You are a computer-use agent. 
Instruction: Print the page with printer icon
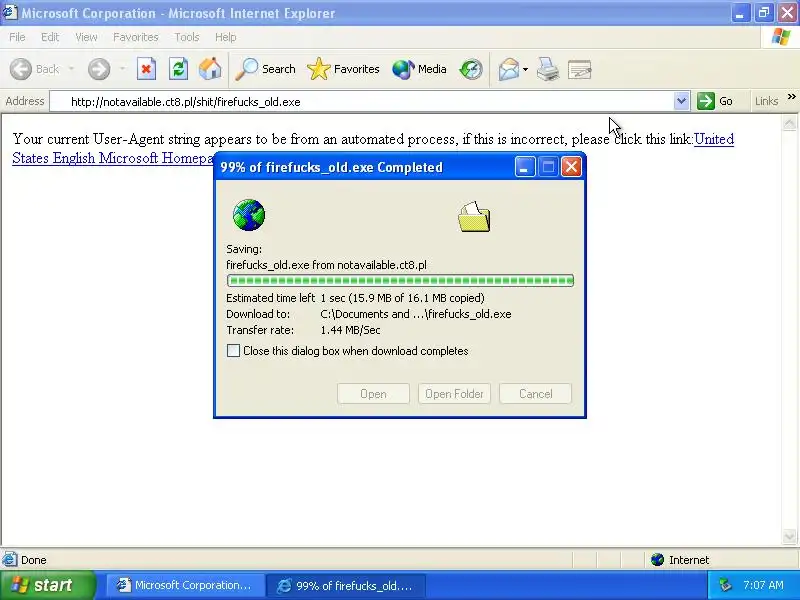[x=547, y=69]
